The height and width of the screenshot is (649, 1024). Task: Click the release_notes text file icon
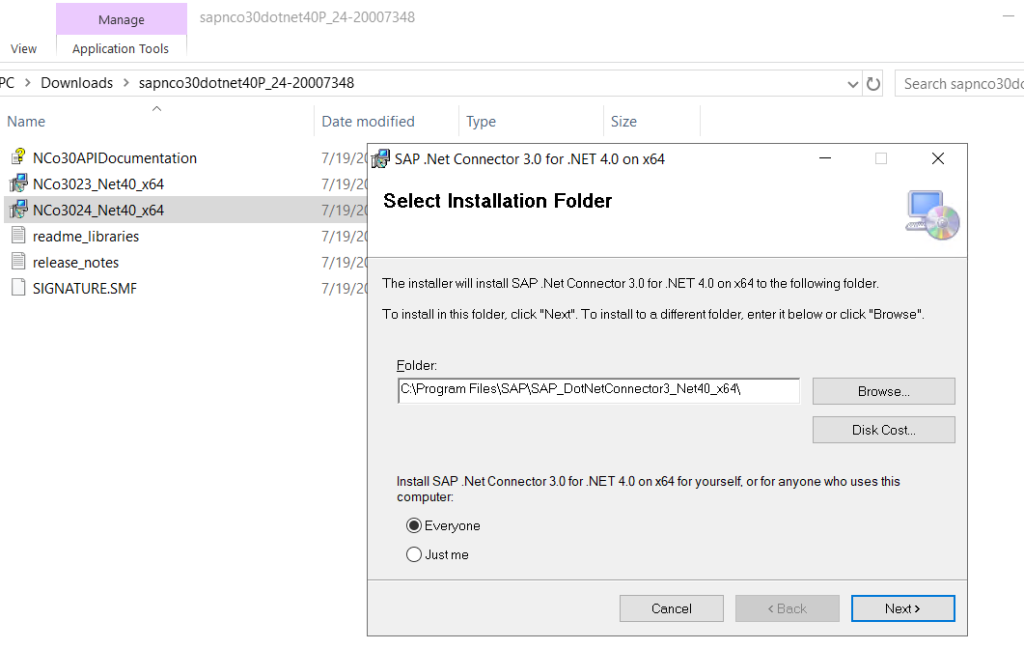[x=18, y=261]
